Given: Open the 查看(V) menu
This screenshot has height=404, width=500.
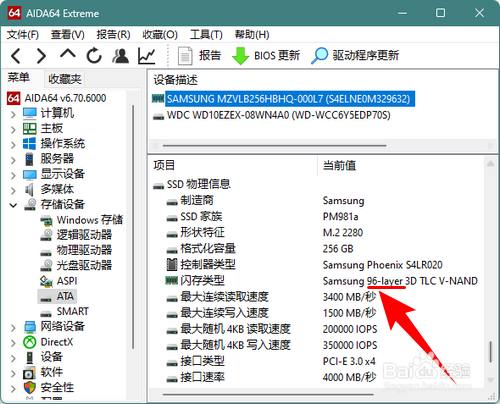Looking at the screenshot, I should [68, 34].
